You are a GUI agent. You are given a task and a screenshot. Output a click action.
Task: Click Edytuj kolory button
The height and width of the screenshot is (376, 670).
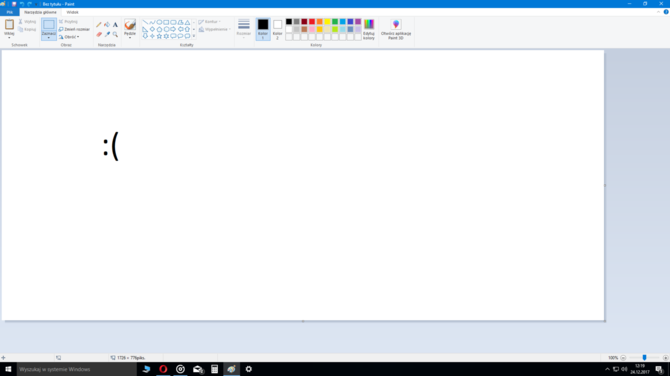pyautogui.click(x=369, y=29)
